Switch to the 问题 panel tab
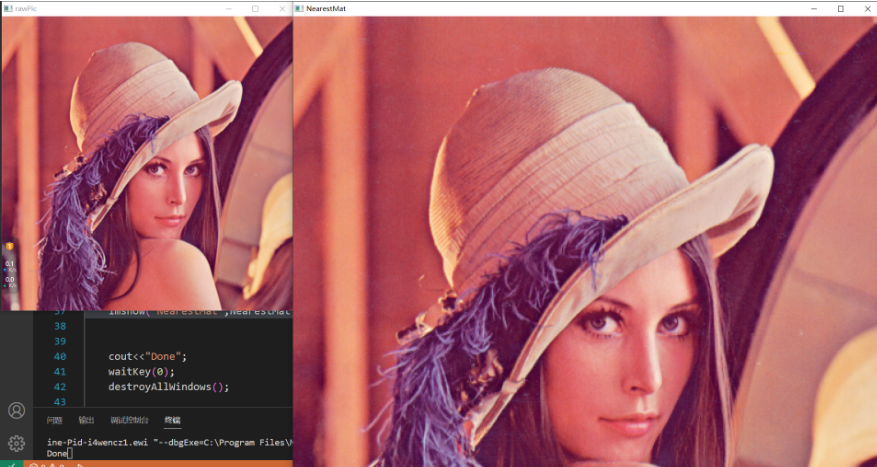The height and width of the screenshot is (467, 877). pyautogui.click(x=54, y=421)
